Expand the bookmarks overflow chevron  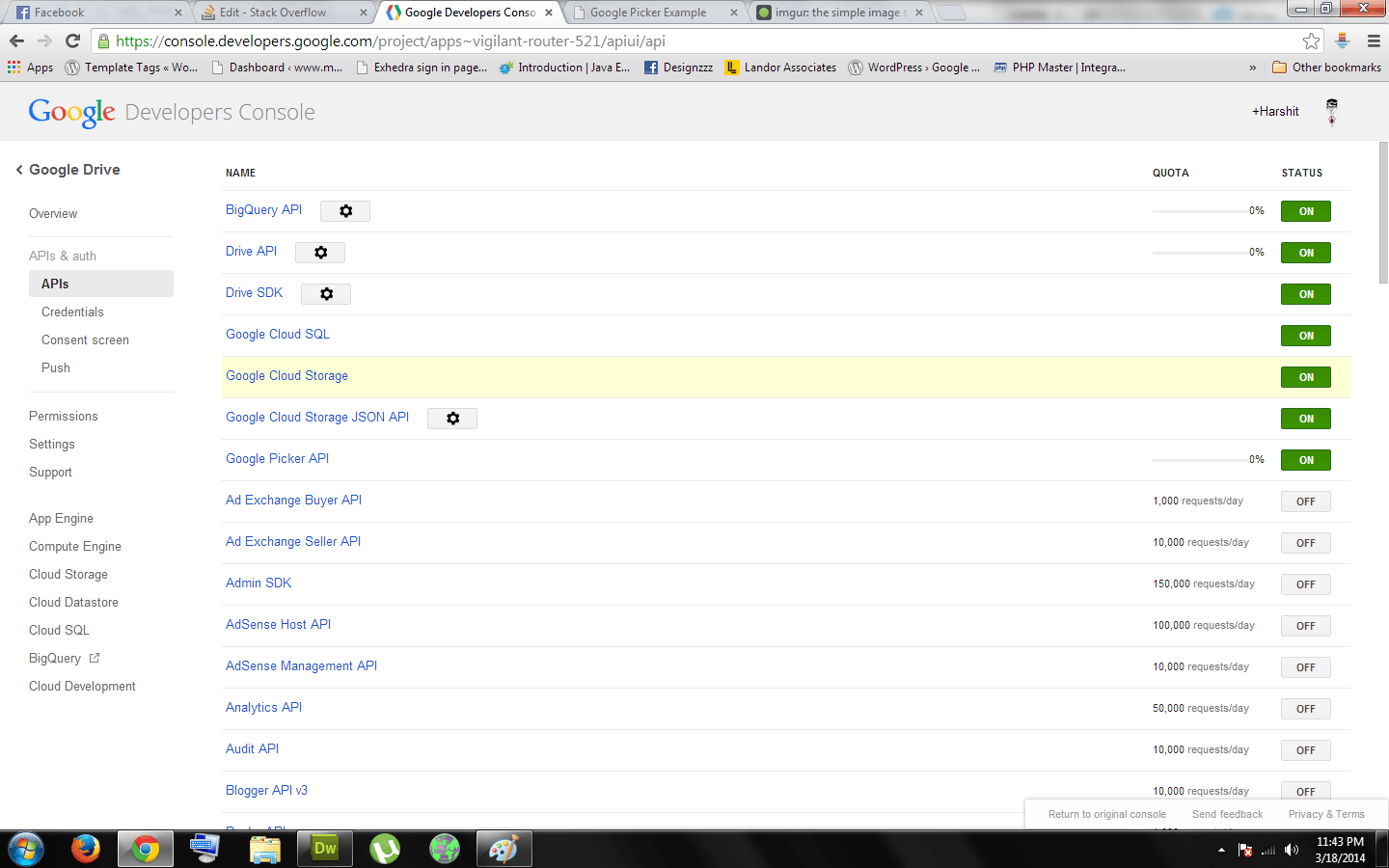1252,68
